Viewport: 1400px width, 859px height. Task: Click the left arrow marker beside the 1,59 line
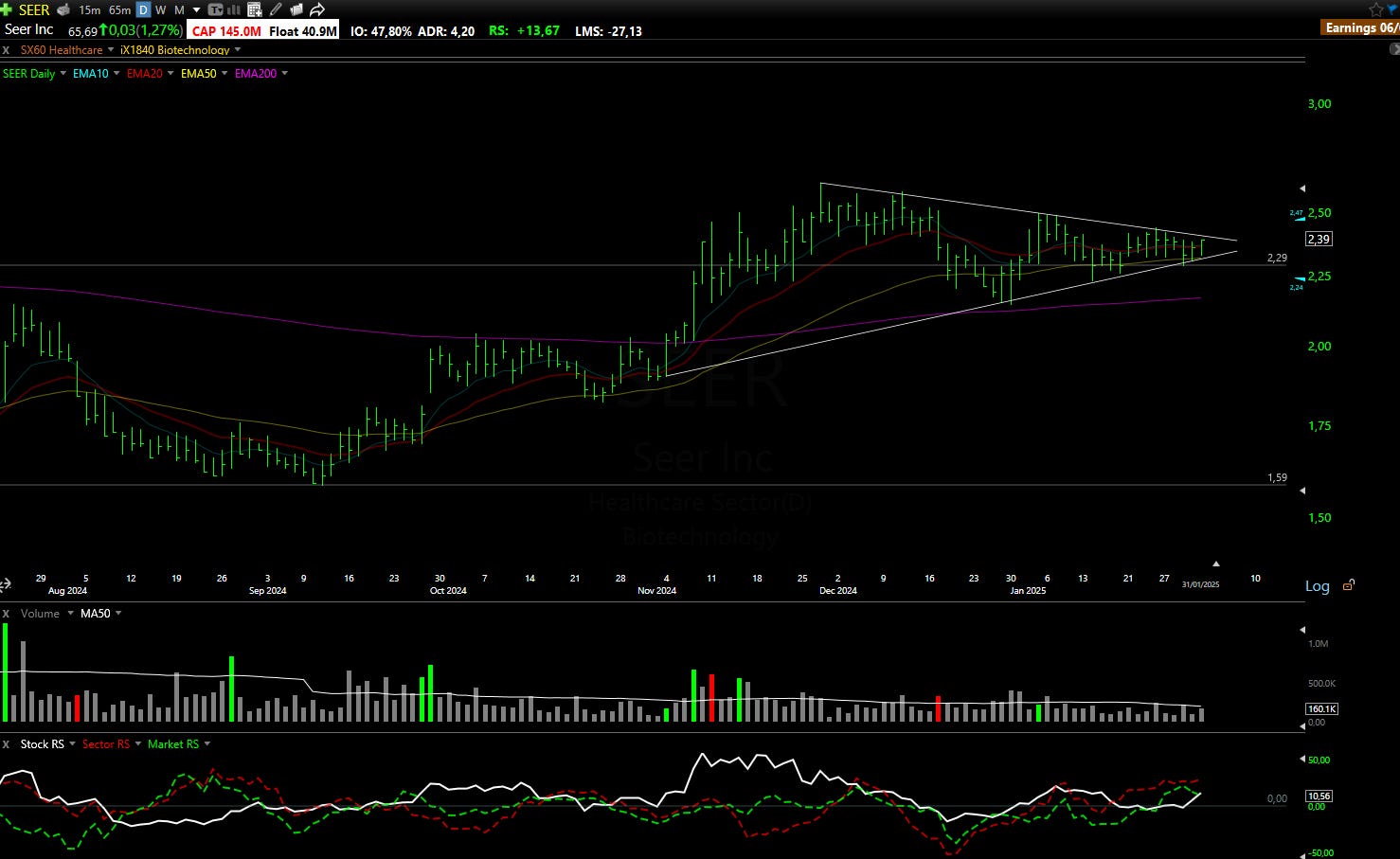1302,491
